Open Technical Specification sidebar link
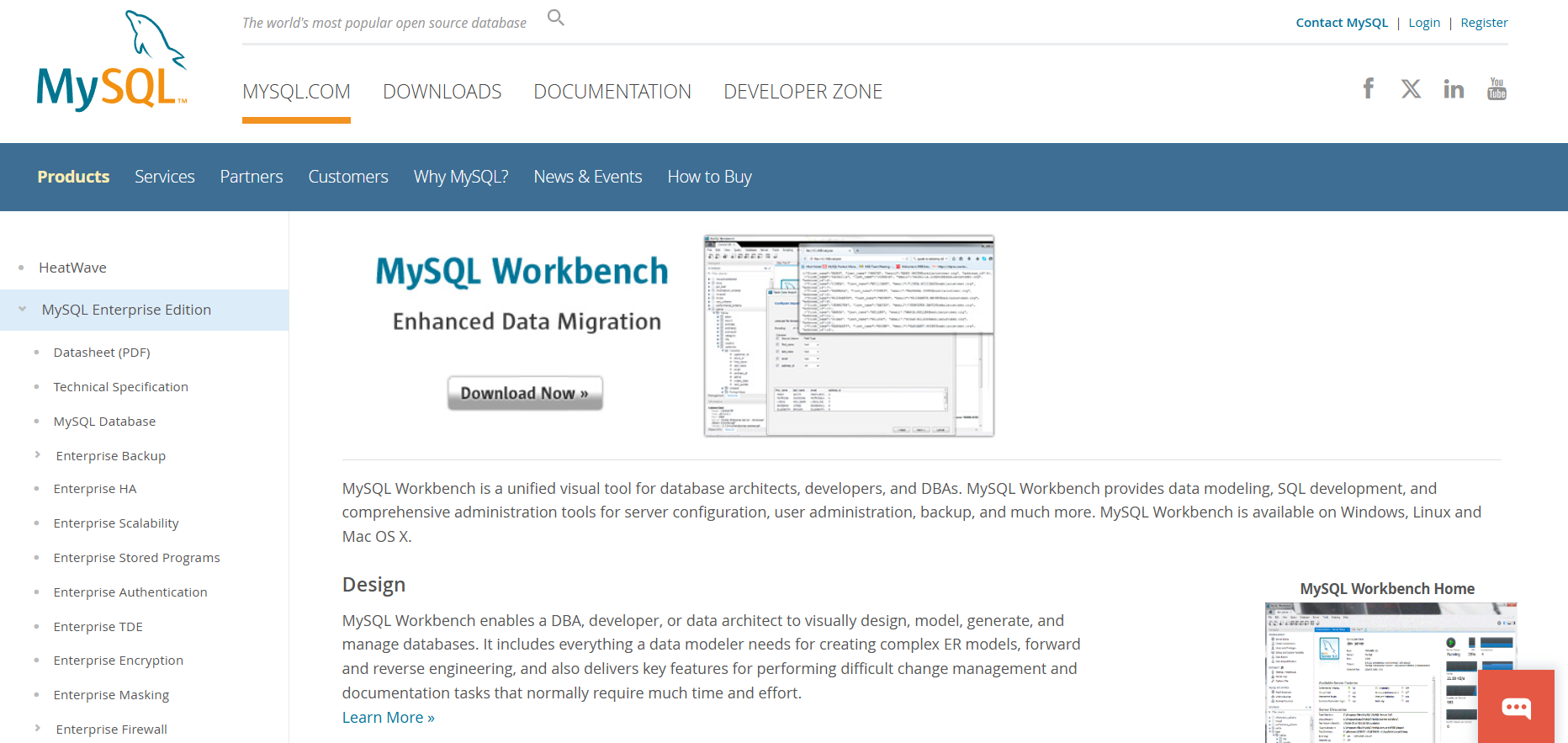The image size is (1568, 743). pos(121,387)
